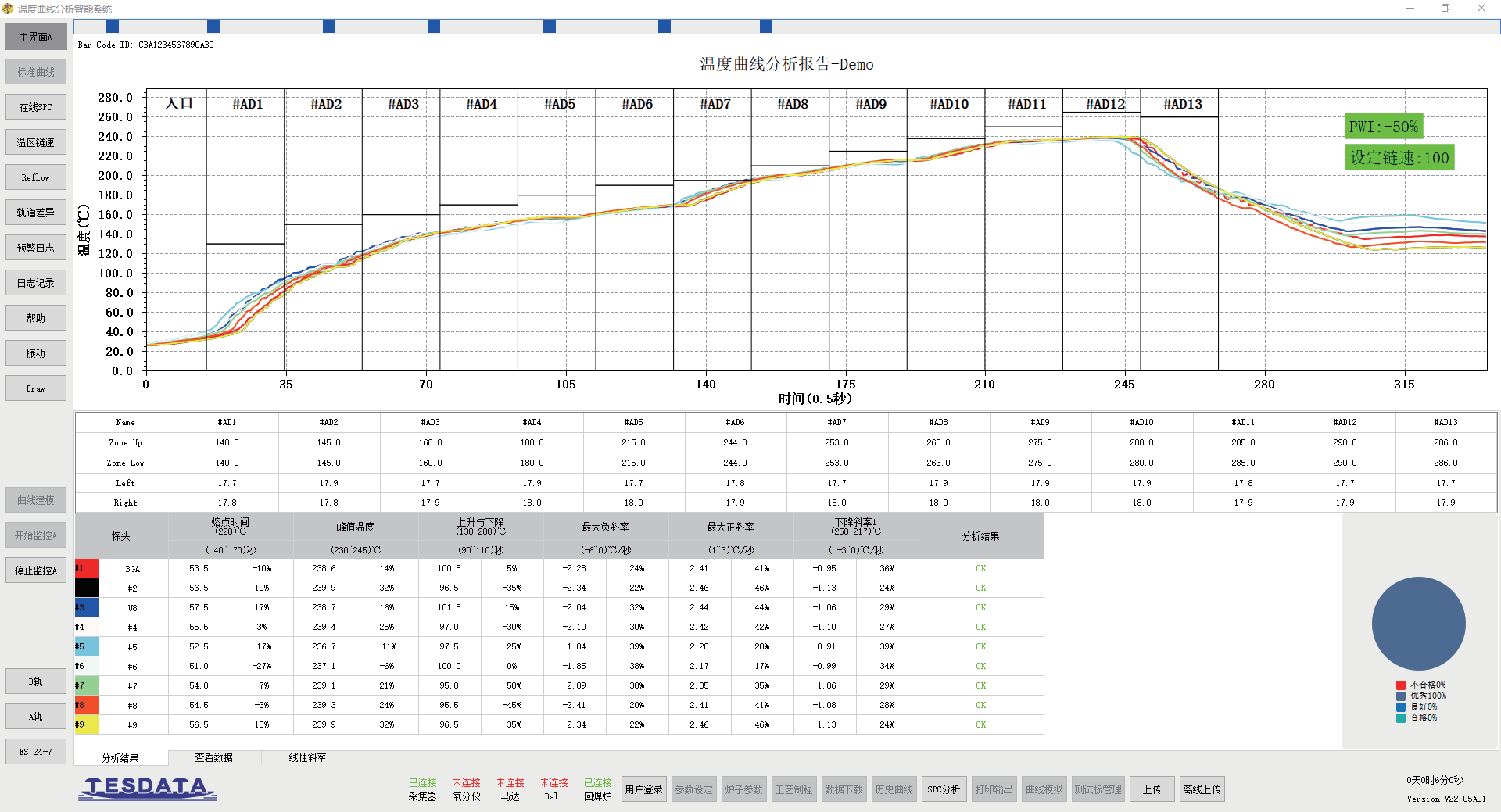
Task: Click the TESDATA logo
Action: point(148,788)
